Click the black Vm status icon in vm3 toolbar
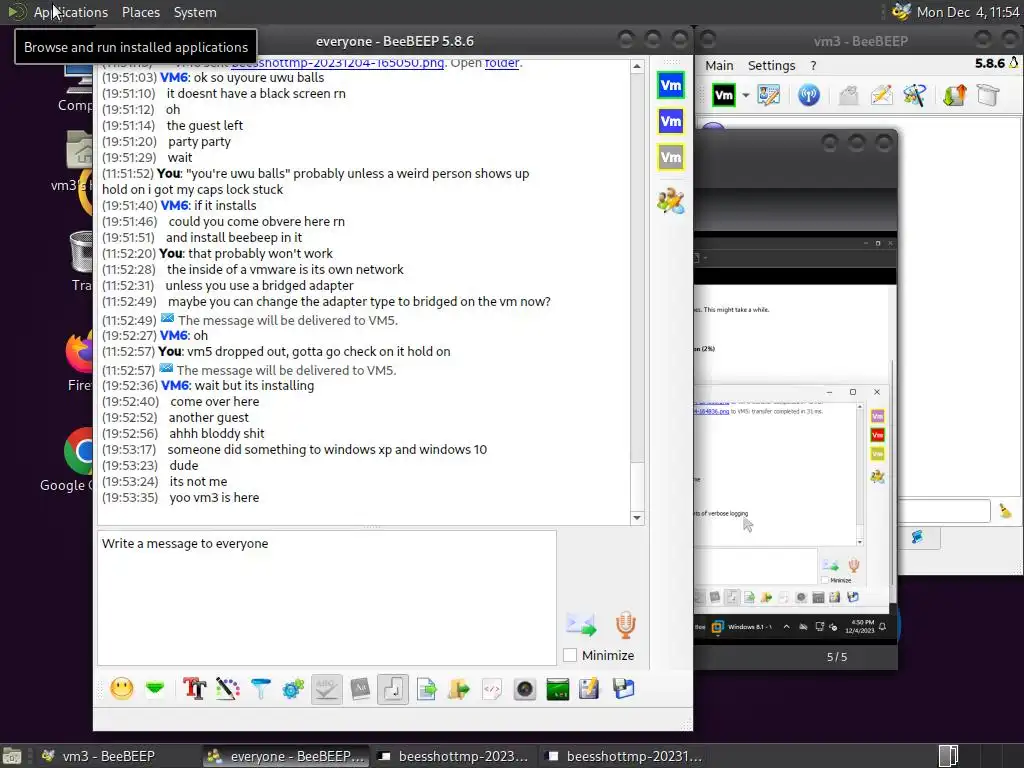The height and width of the screenshot is (768, 1024). [x=724, y=95]
